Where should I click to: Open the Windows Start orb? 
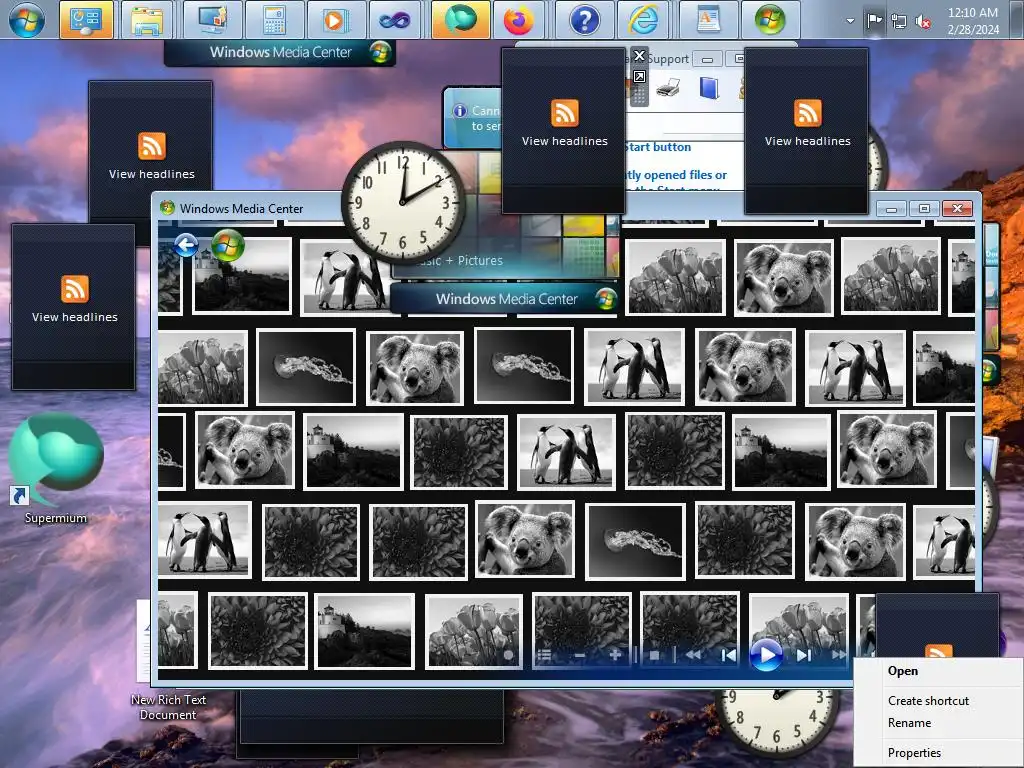(x=26, y=20)
